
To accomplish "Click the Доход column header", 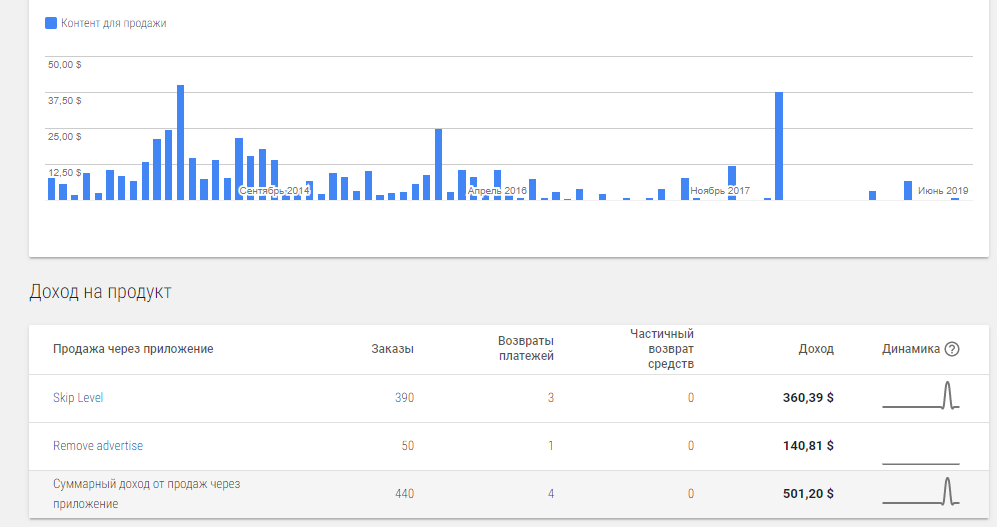I will 815,349.
